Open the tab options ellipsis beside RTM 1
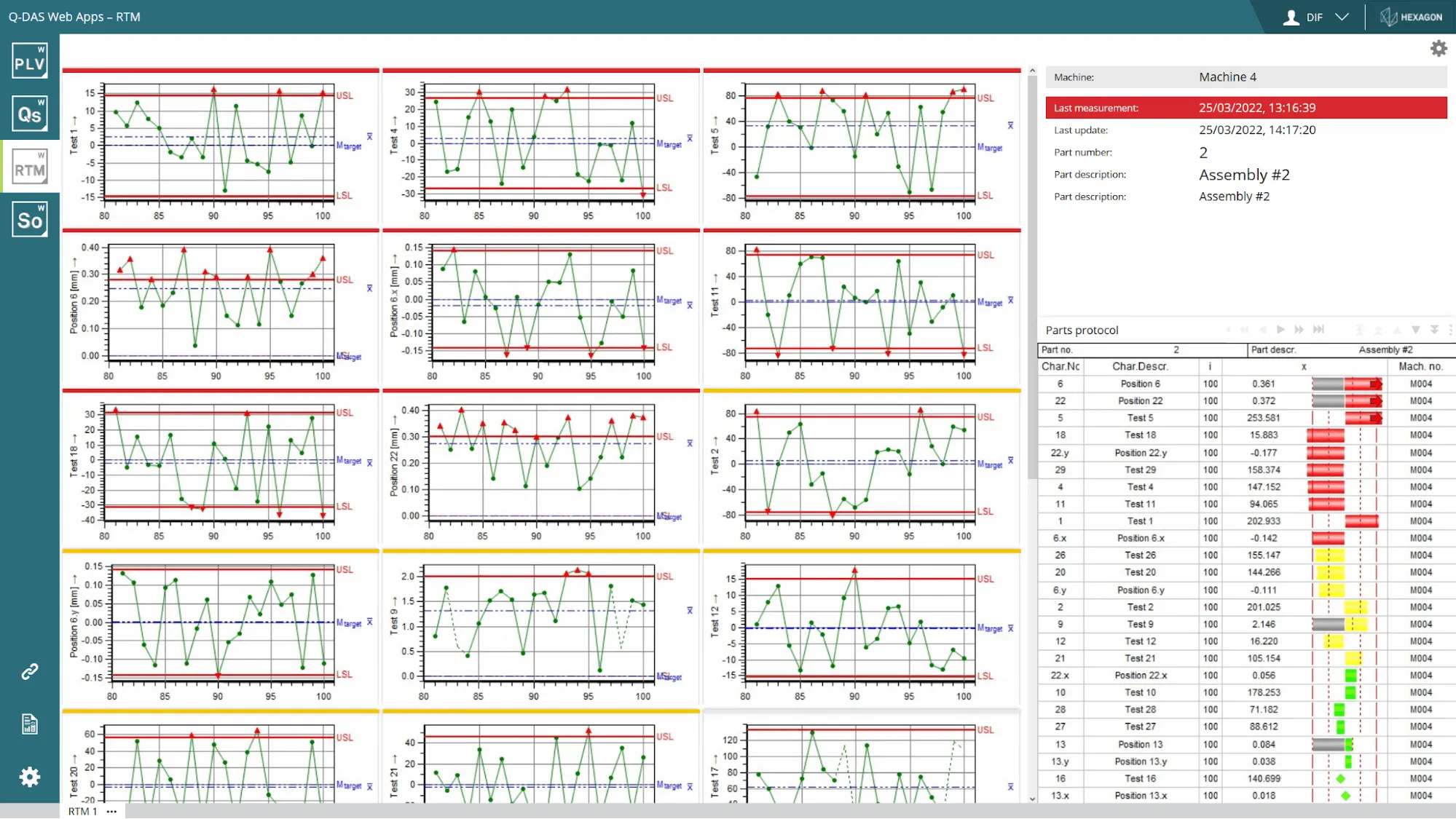1456x819 pixels. point(111,811)
